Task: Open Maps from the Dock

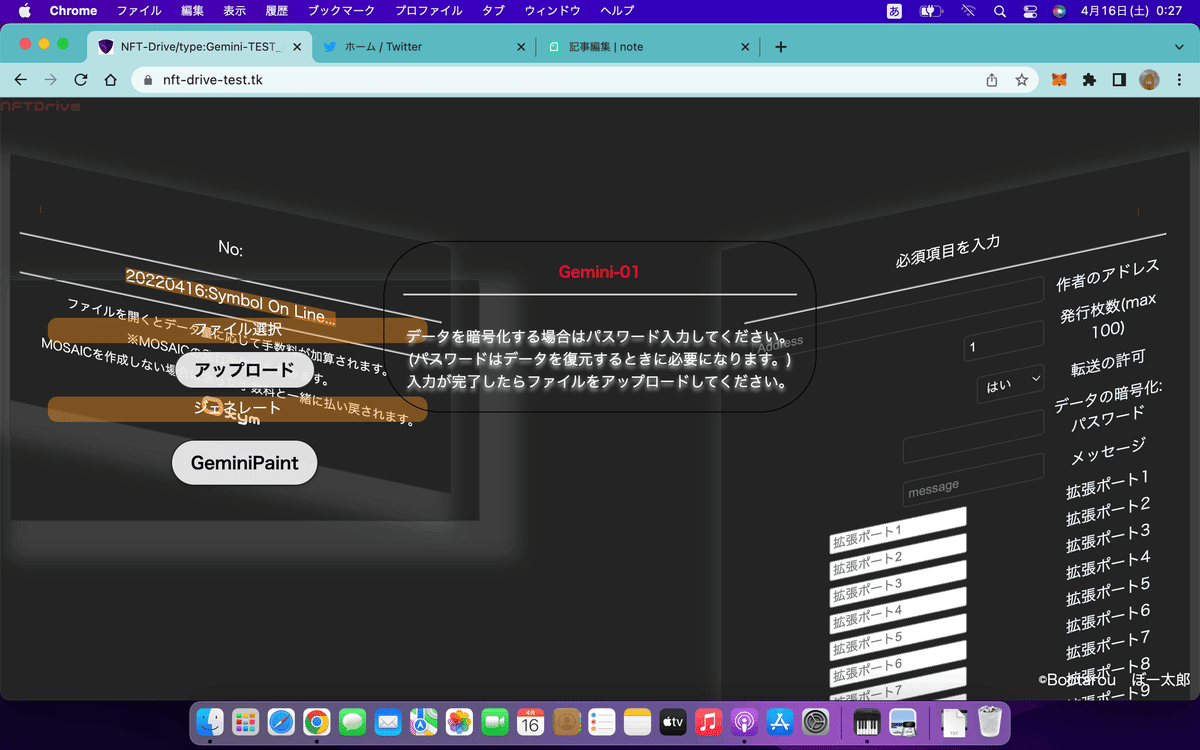Action: [x=424, y=721]
